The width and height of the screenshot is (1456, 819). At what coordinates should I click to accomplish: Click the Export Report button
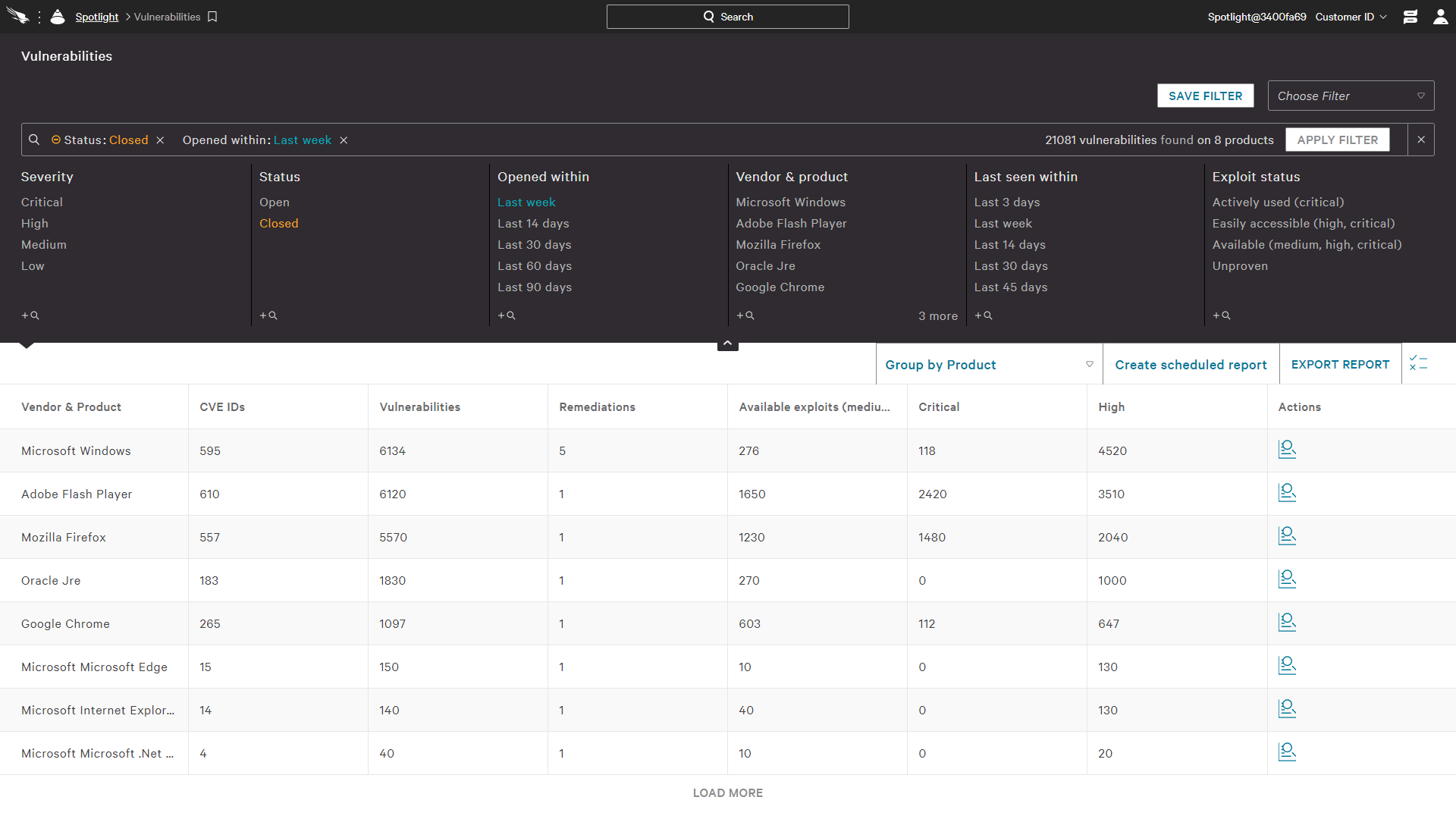coord(1340,365)
